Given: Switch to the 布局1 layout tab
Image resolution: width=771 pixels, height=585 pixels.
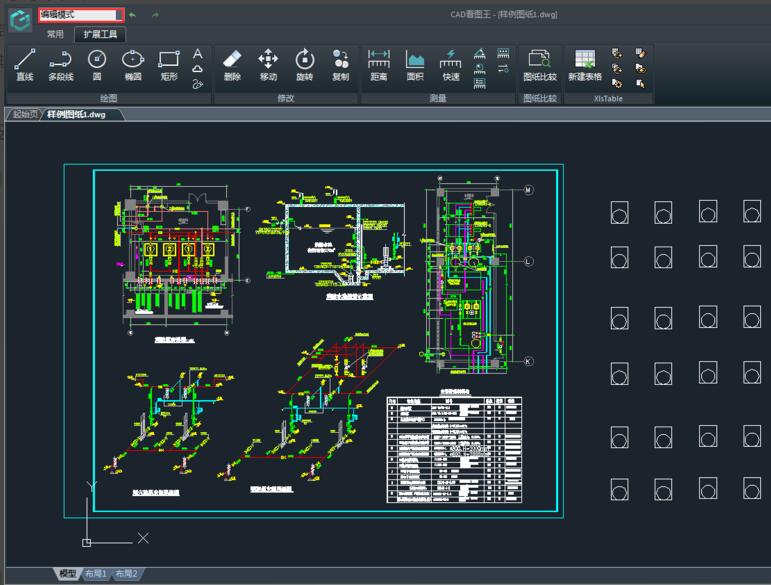Looking at the screenshot, I should point(95,574).
